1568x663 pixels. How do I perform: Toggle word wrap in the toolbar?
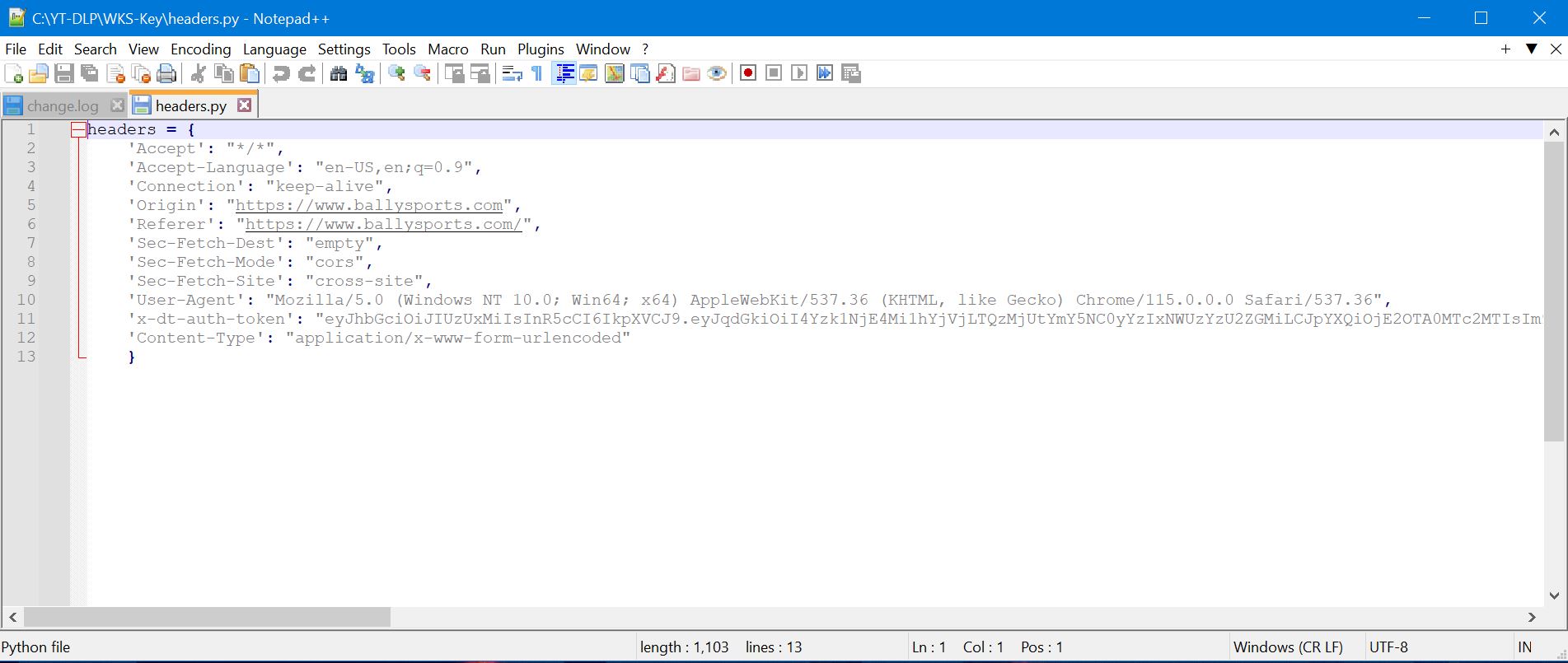point(512,74)
